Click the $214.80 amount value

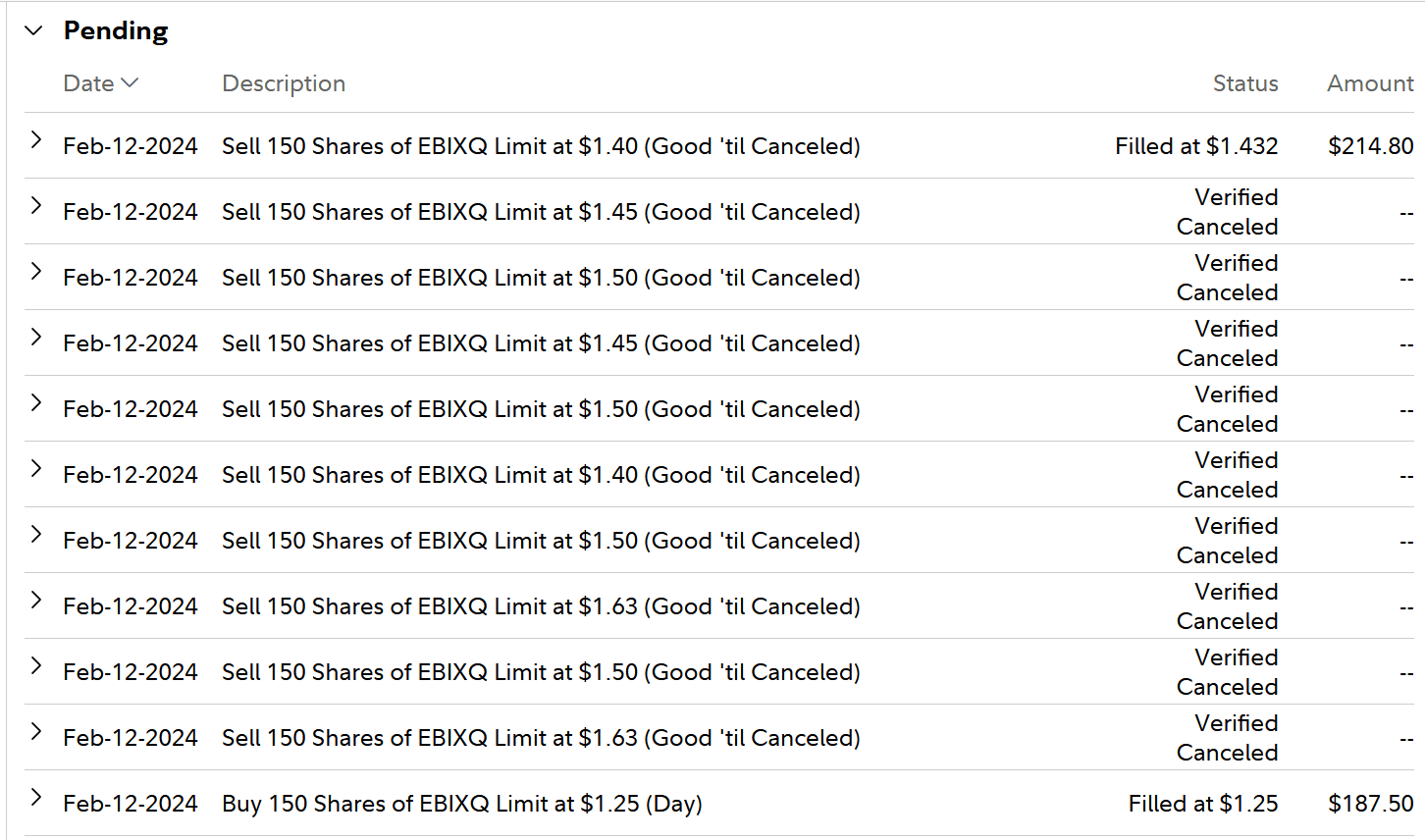click(1370, 146)
